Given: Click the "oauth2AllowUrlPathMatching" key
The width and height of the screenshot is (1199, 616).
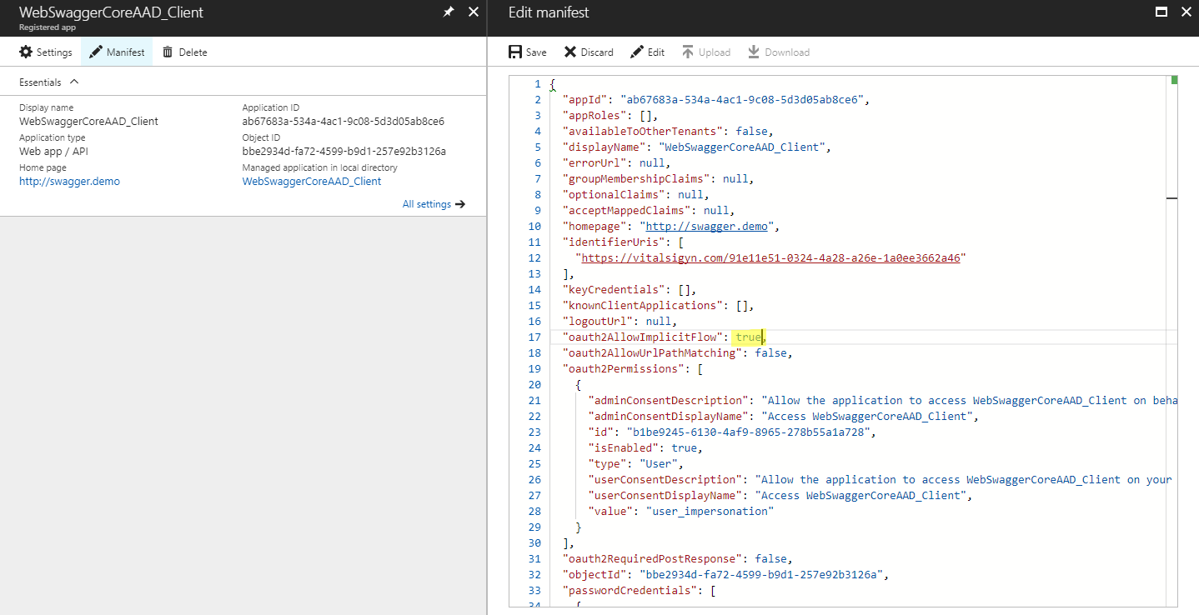Looking at the screenshot, I should [654, 353].
